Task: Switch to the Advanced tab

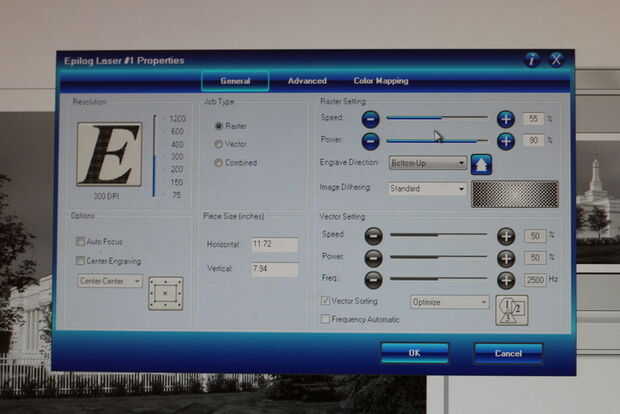Action: click(307, 81)
